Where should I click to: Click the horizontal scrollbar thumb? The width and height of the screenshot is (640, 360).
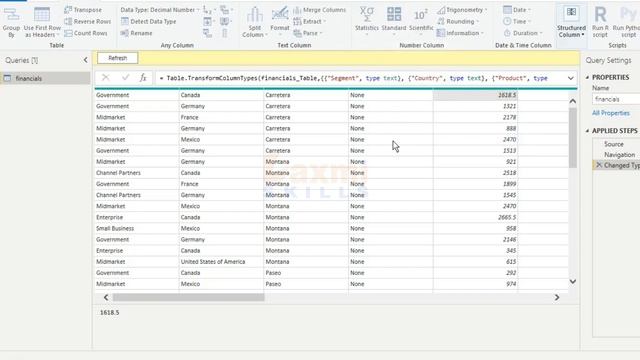[x=189, y=298]
